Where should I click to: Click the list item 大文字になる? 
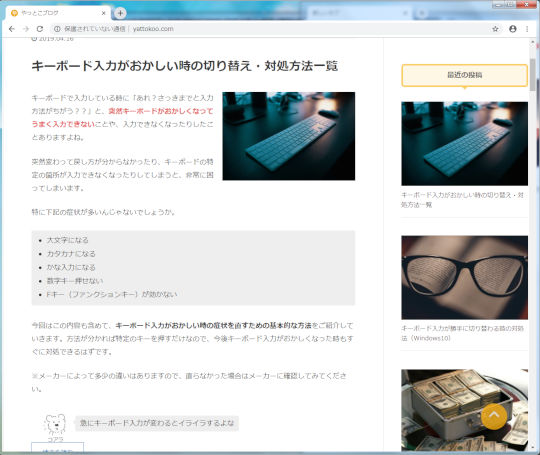tap(68, 240)
